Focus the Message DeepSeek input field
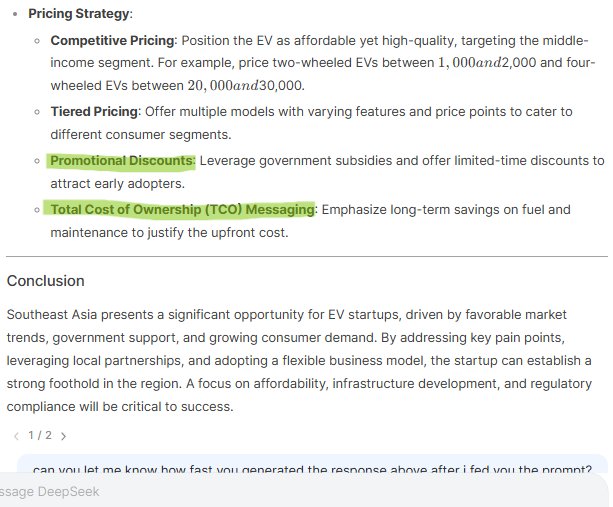The image size is (613, 507). tap(300, 492)
